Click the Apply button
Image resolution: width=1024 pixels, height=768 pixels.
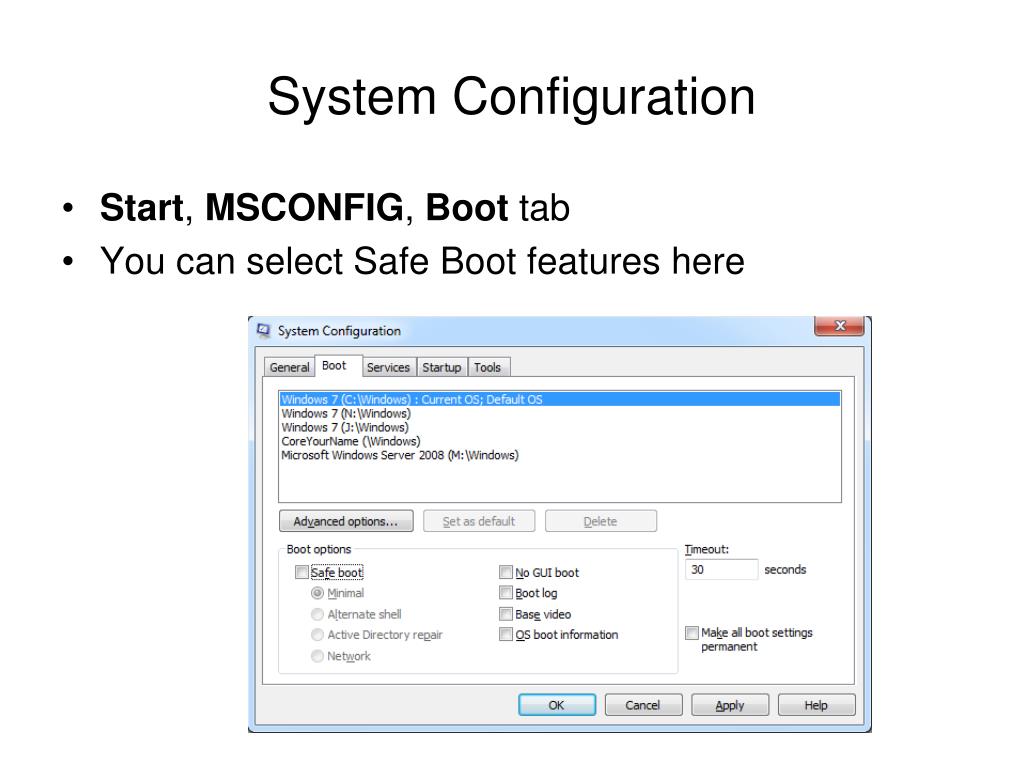tap(729, 705)
